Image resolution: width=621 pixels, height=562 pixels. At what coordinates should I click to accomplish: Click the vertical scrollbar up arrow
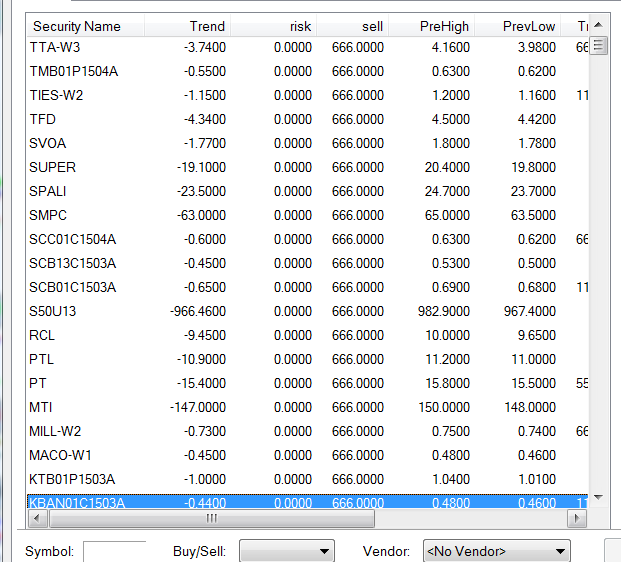tap(598, 25)
